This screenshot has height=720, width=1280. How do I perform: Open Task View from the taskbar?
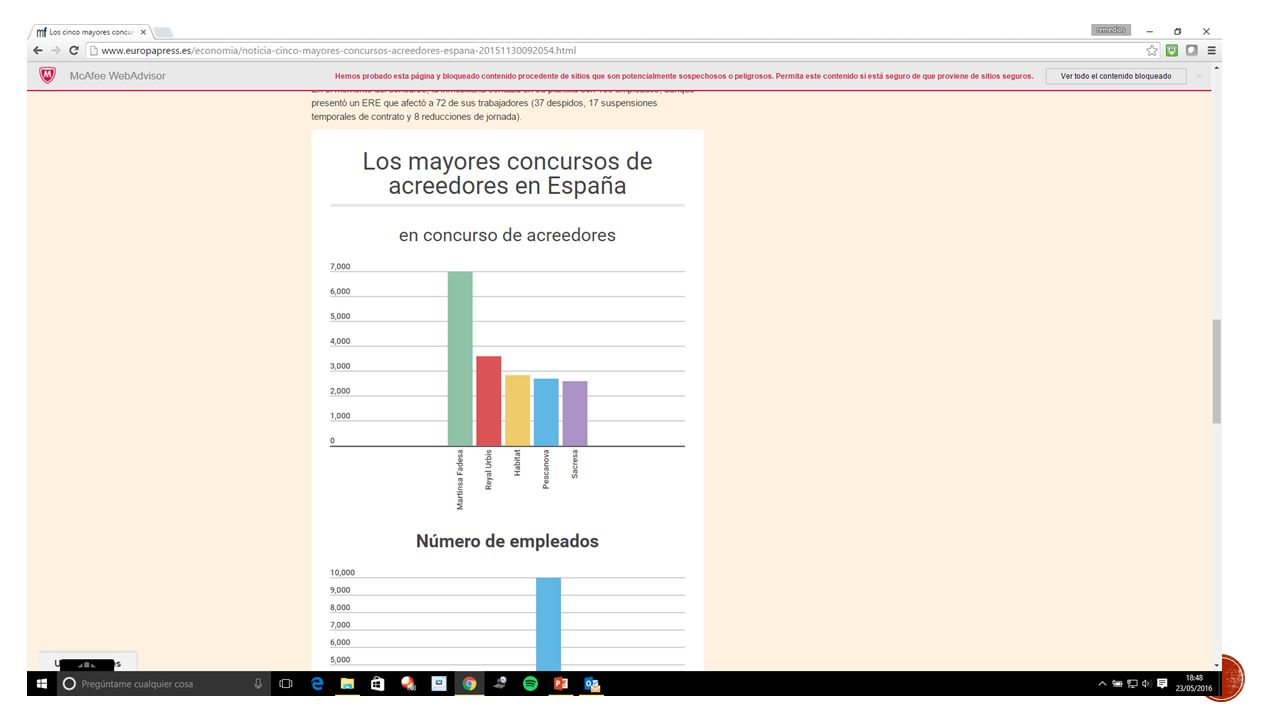pyautogui.click(x=286, y=684)
